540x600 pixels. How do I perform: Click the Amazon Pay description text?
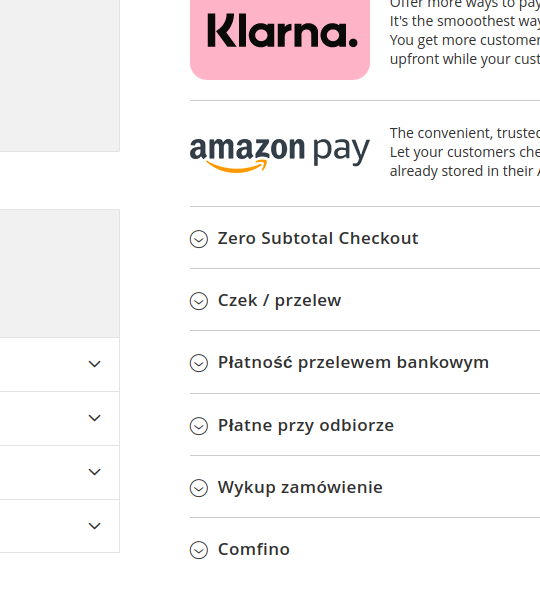[x=465, y=152]
